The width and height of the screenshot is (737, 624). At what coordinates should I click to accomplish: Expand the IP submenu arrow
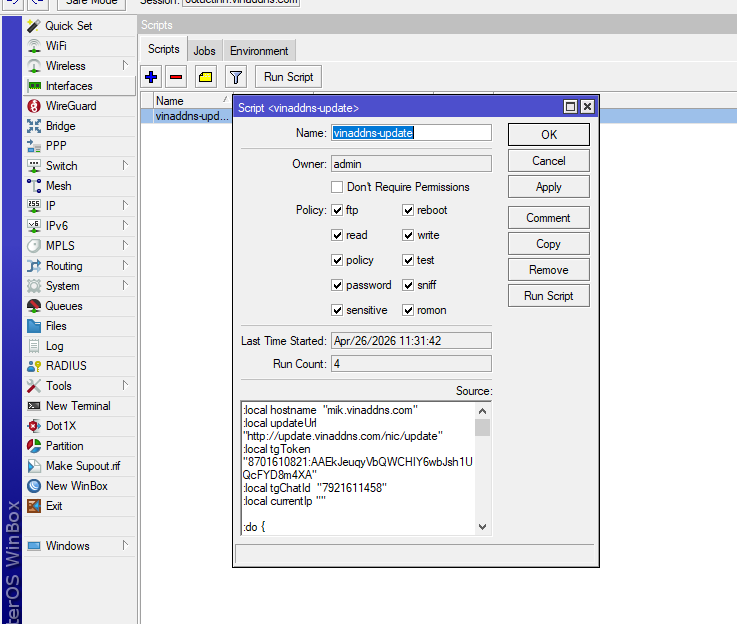[x=125, y=206]
